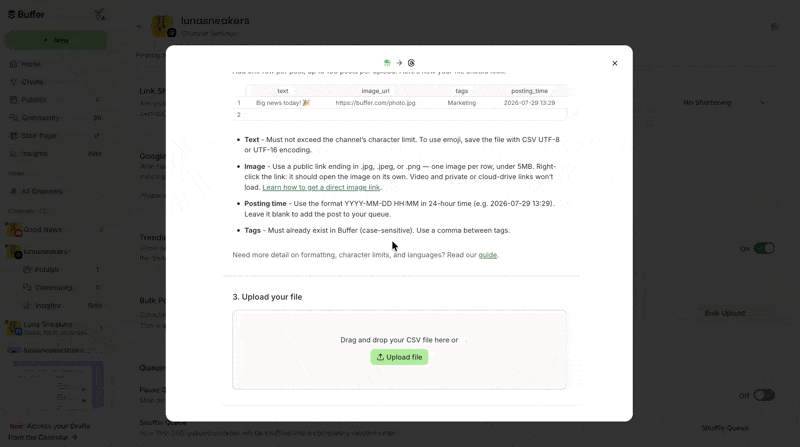Image resolution: width=800 pixels, height=447 pixels.
Task: Click the 'https://buffer.com/photo.jpg' cell
Action: click(375, 103)
